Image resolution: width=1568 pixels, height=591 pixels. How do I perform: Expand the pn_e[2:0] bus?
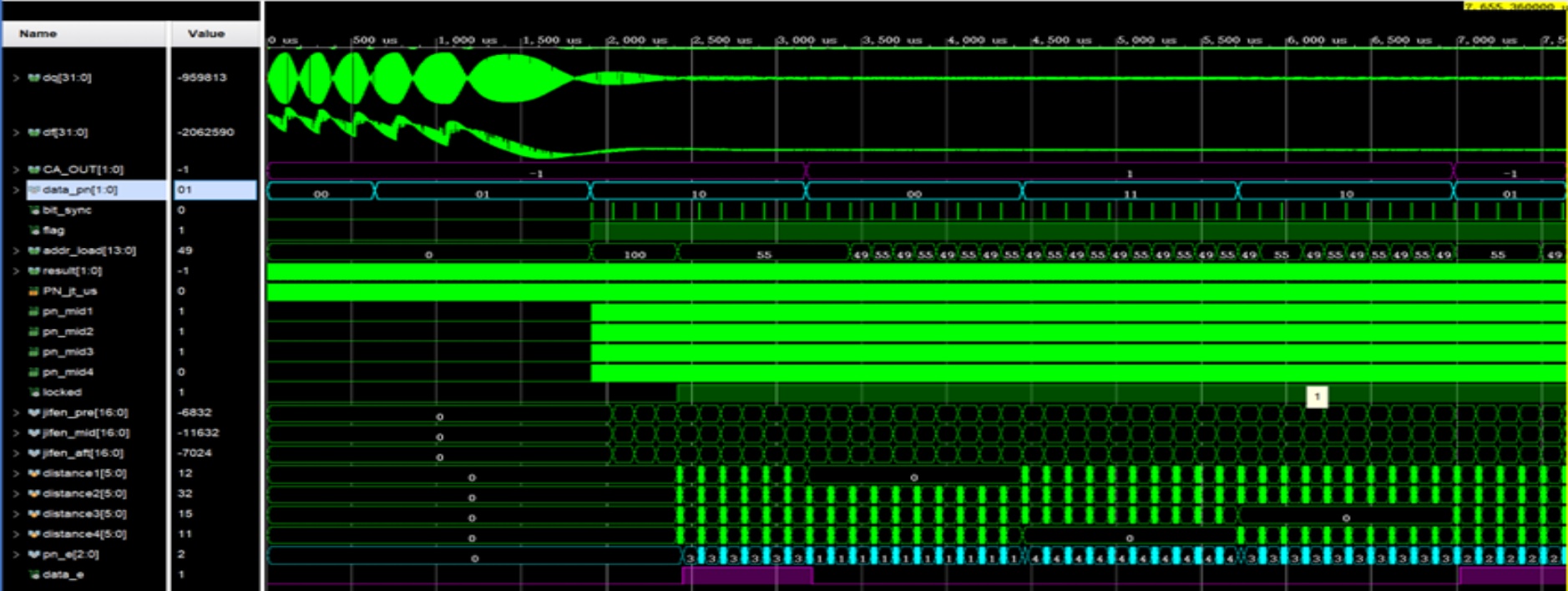[16, 554]
